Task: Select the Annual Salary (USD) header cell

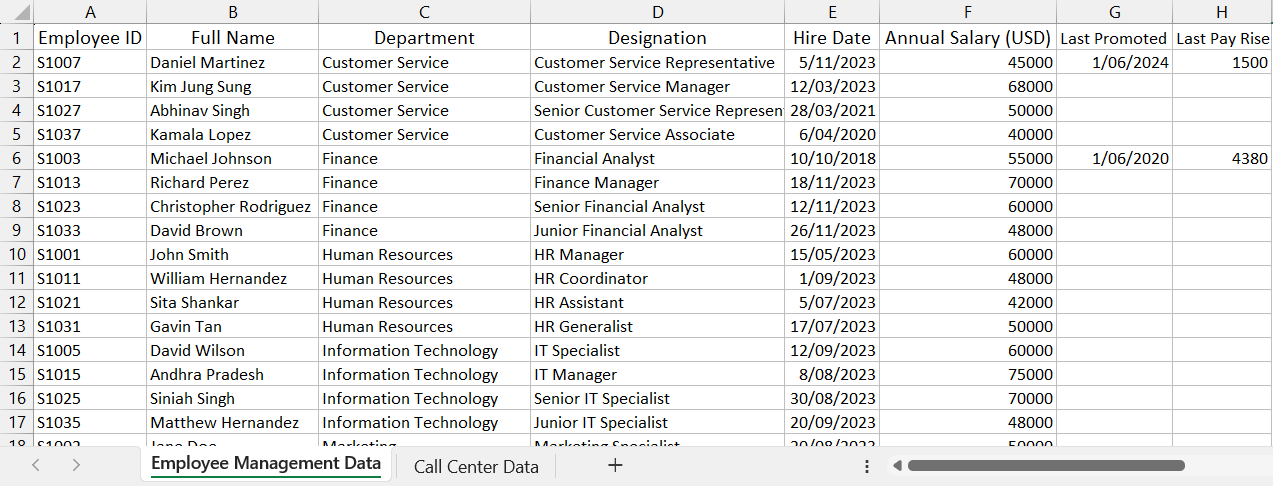Action: click(967, 38)
